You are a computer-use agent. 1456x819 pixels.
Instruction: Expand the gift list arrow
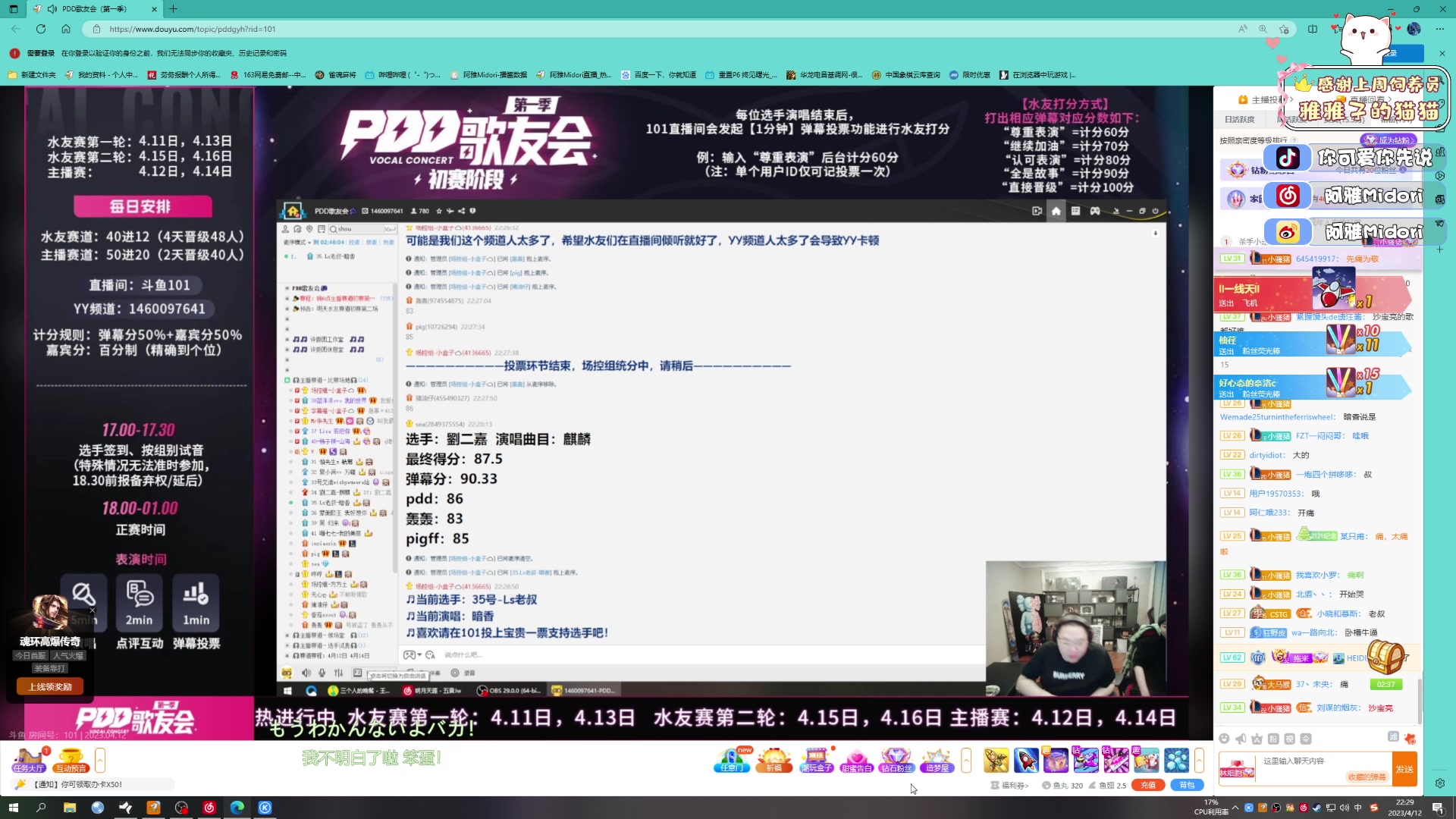pyautogui.click(x=1199, y=759)
